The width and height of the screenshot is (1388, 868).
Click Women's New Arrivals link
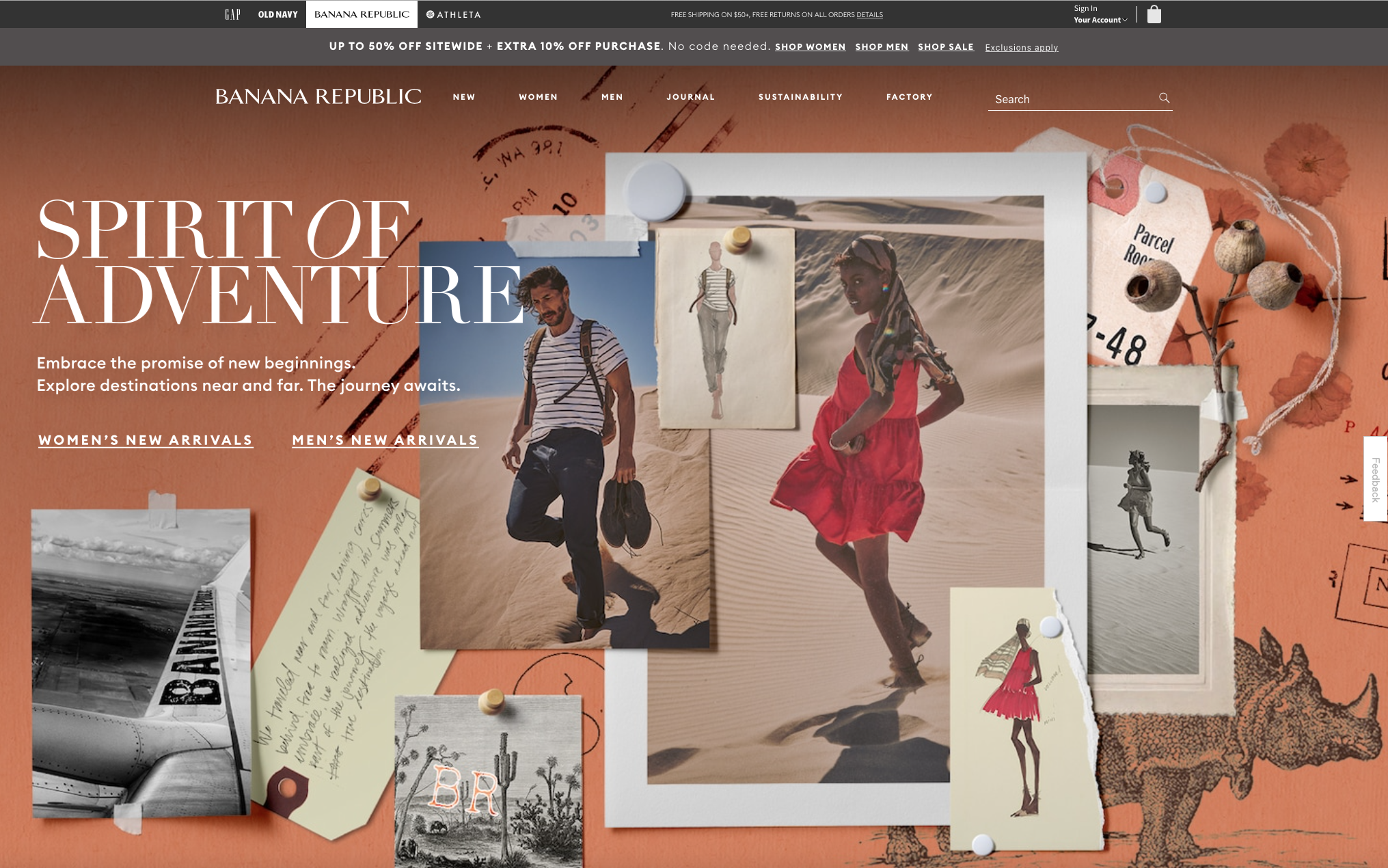click(146, 440)
